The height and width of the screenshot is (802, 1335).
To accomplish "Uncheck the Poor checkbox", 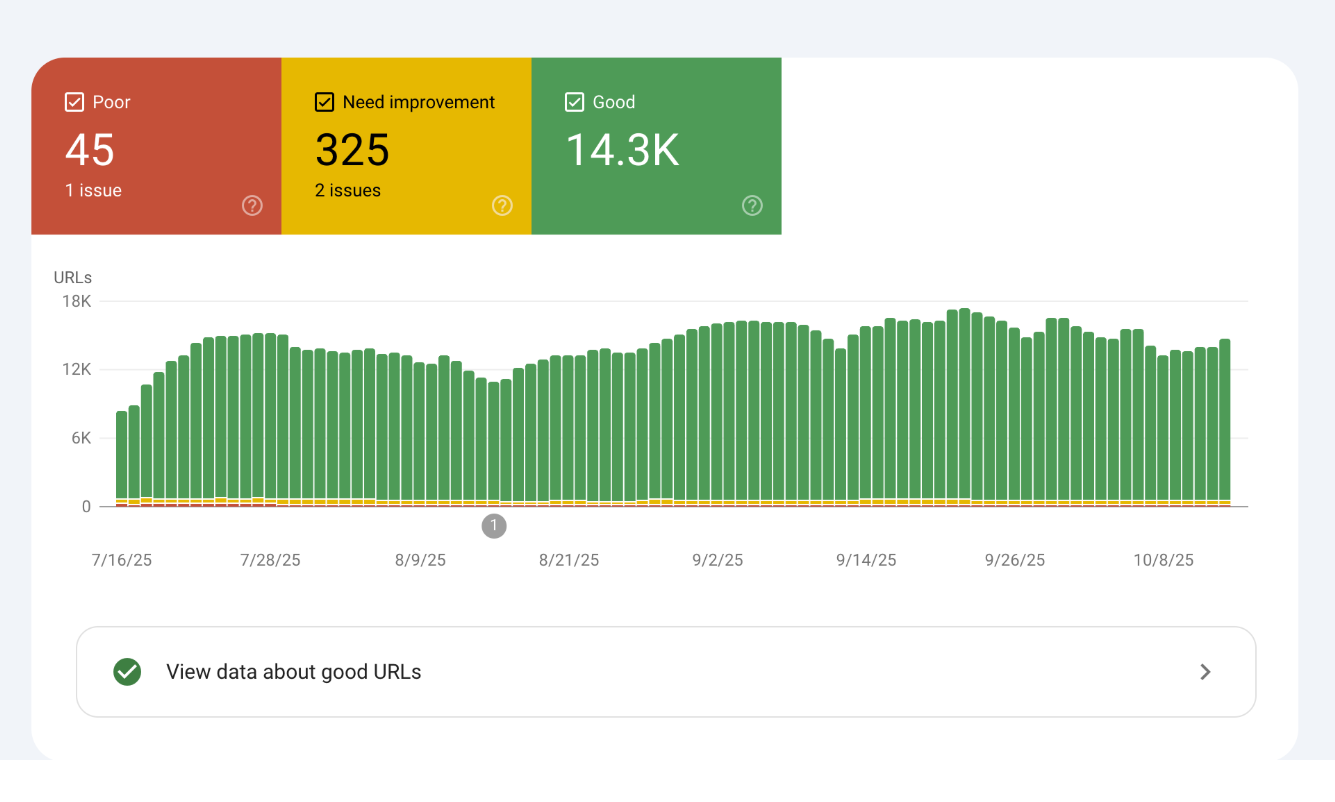I will tap(74, 102).
